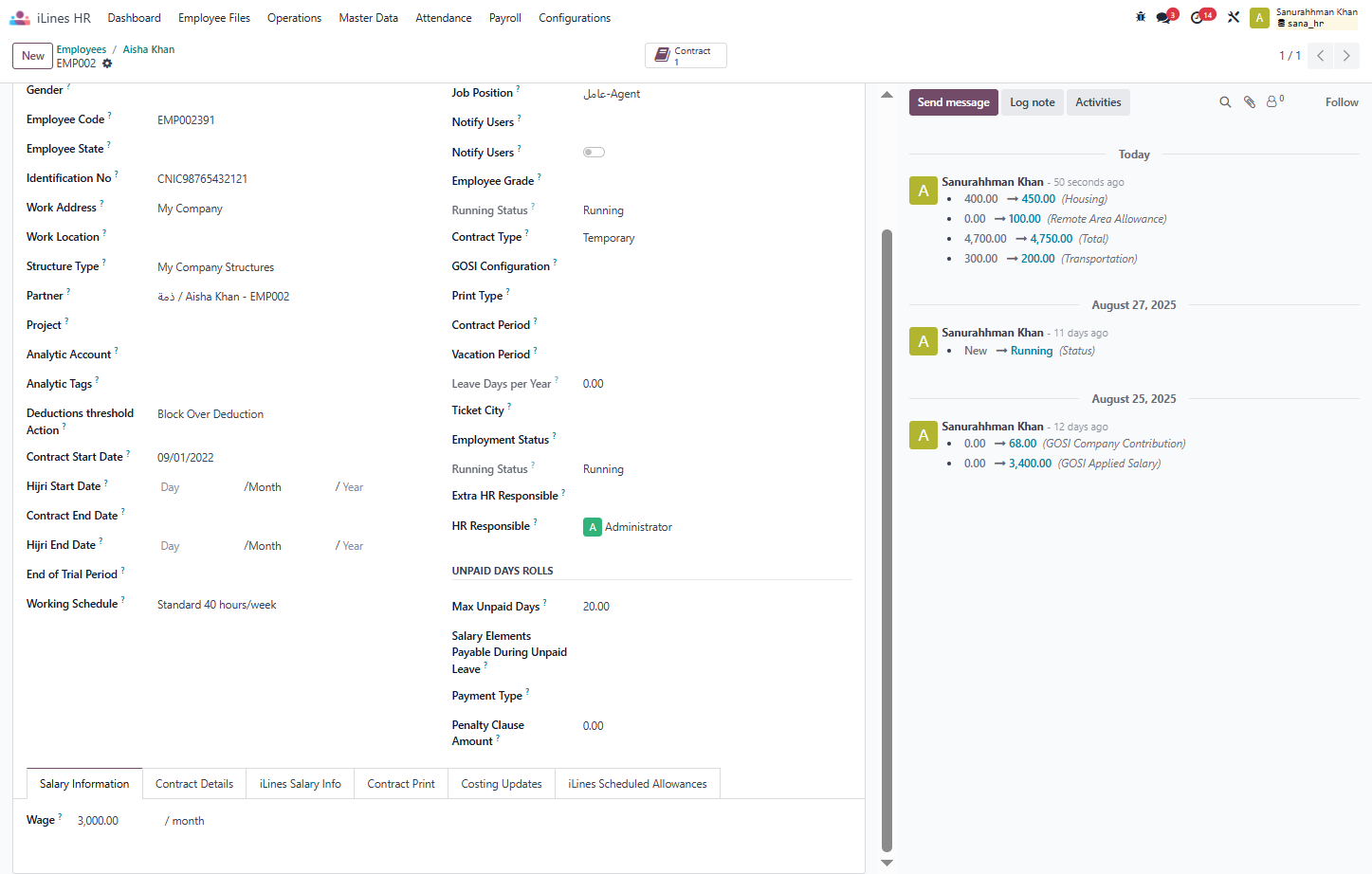Open the Payroll menu
The image size is (1372, 874).
click(505, 18)
